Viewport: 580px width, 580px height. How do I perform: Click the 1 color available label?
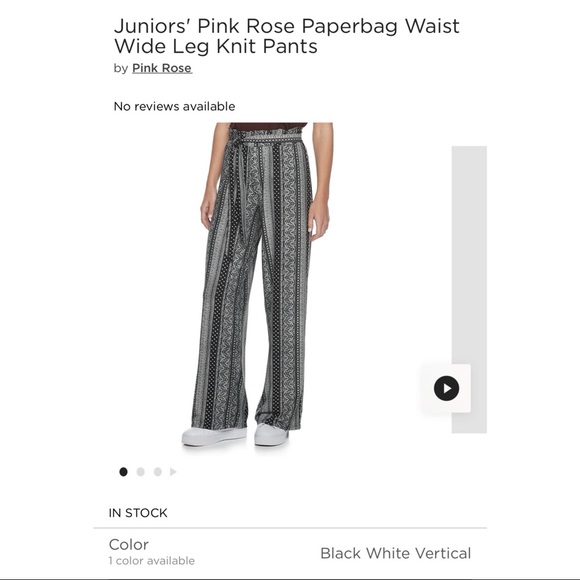152,561
